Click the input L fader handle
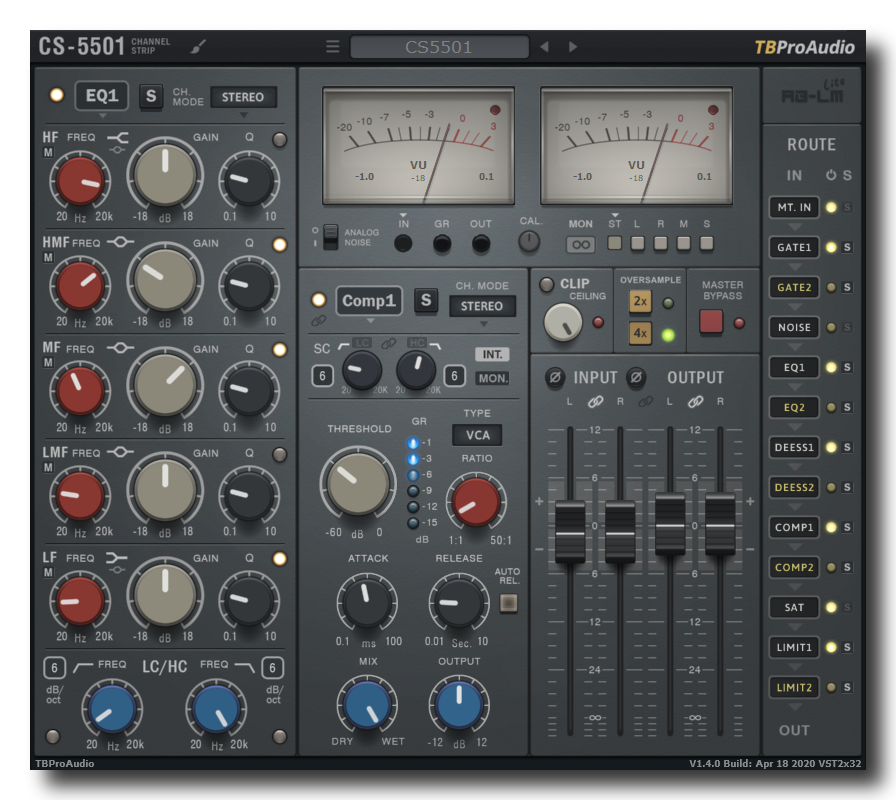 click(x=570, y=531)
